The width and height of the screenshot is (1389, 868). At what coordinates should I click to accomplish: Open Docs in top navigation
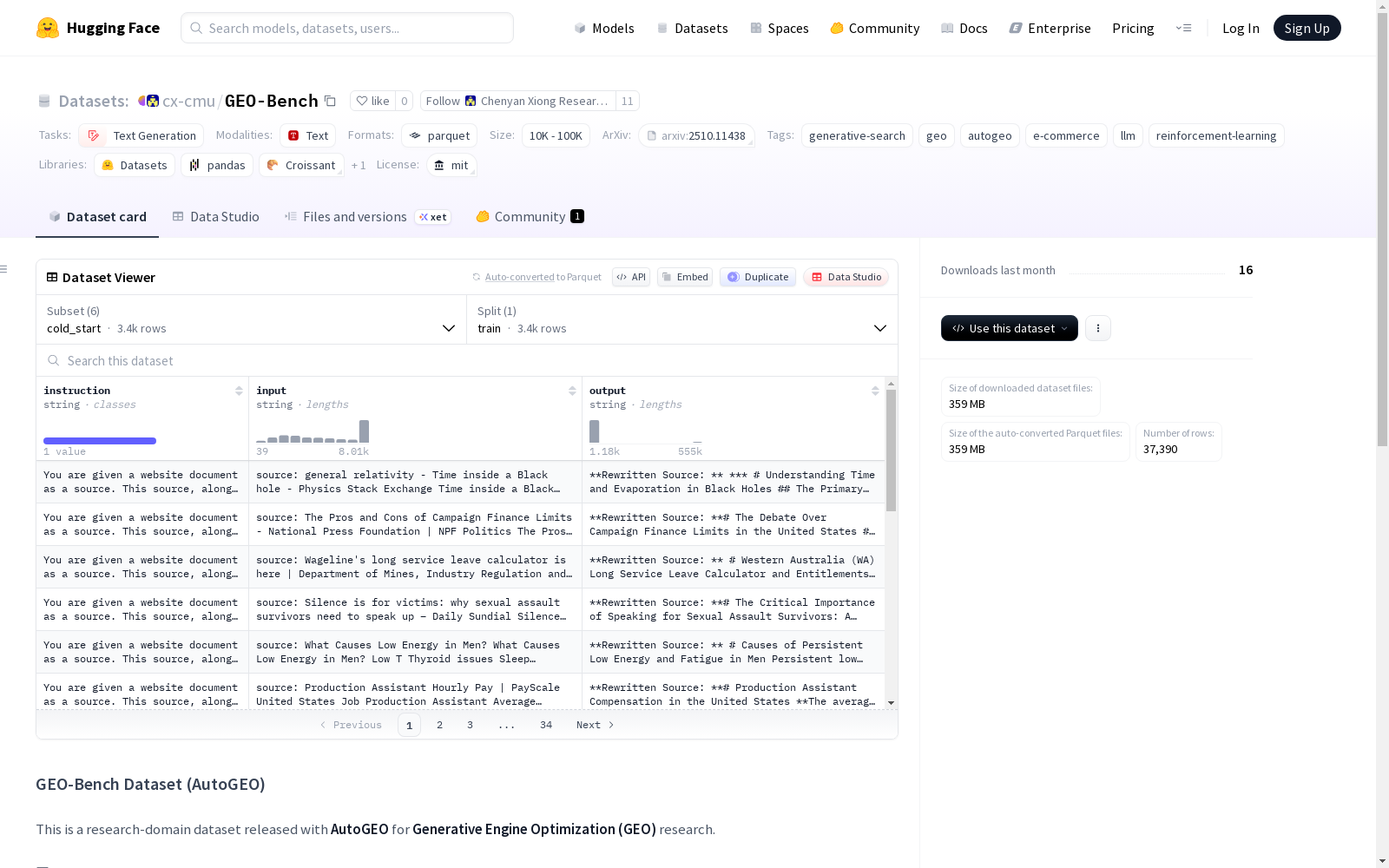964,28
